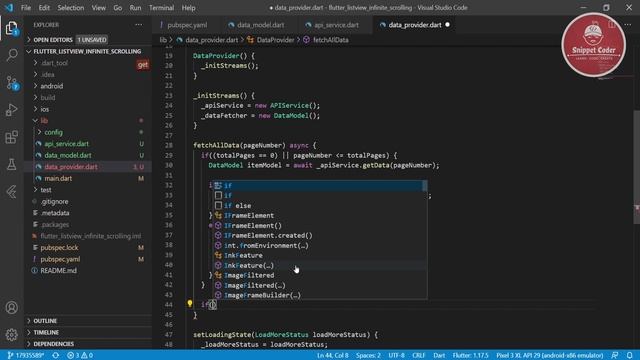Open the Accounts menu icon
Screen dimensions: 640x360
click(11, 307)
